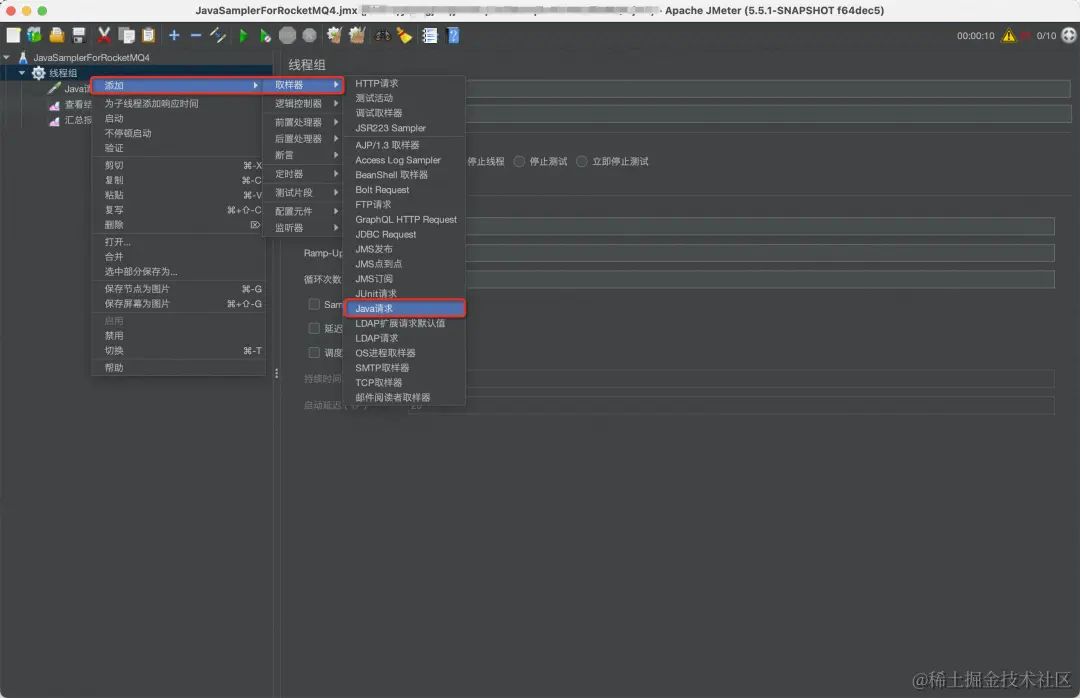
Task: Click the gray Stop test icon
Action: pos(287,35)
